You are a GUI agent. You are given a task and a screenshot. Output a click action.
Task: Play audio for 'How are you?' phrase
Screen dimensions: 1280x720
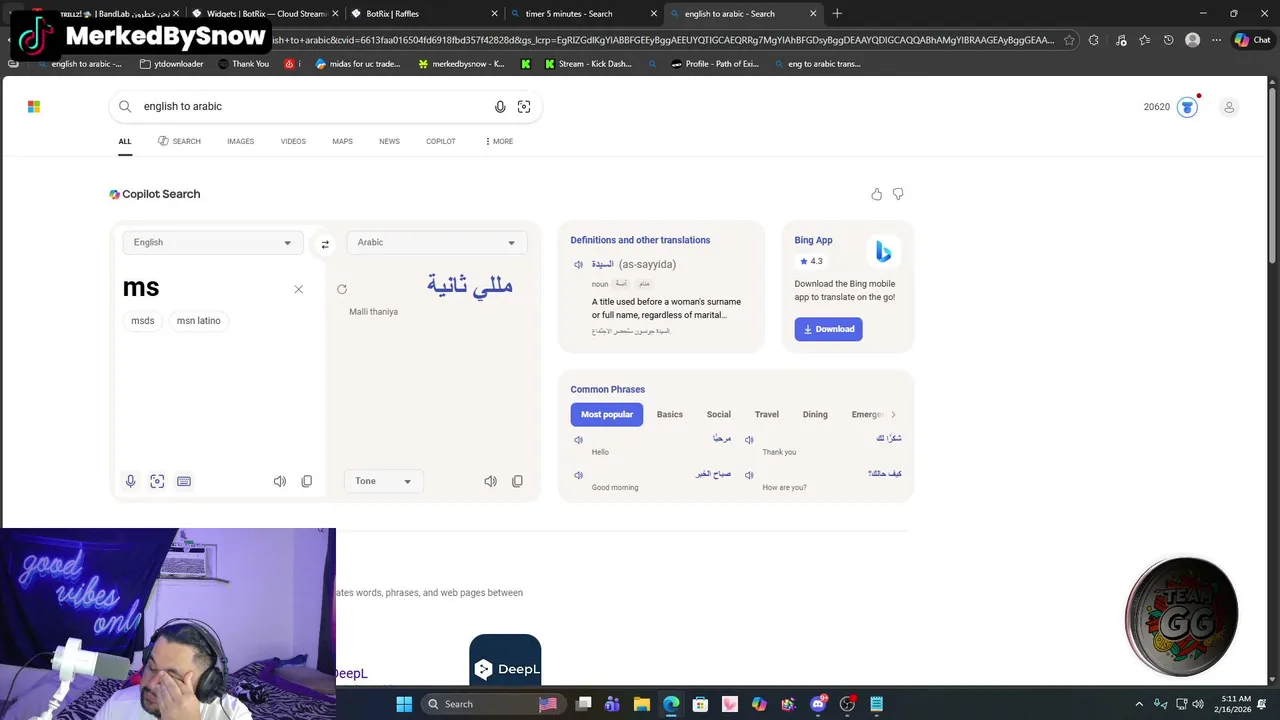[749, 475]
